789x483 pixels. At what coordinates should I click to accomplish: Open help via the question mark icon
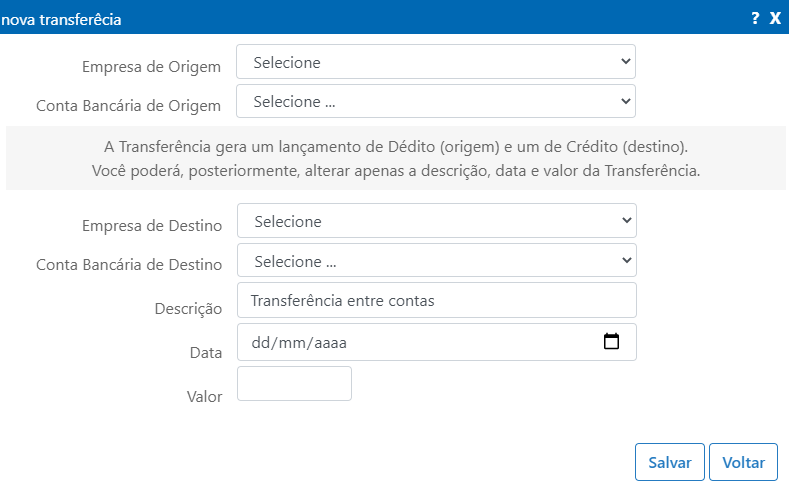[x=755, y=19]
